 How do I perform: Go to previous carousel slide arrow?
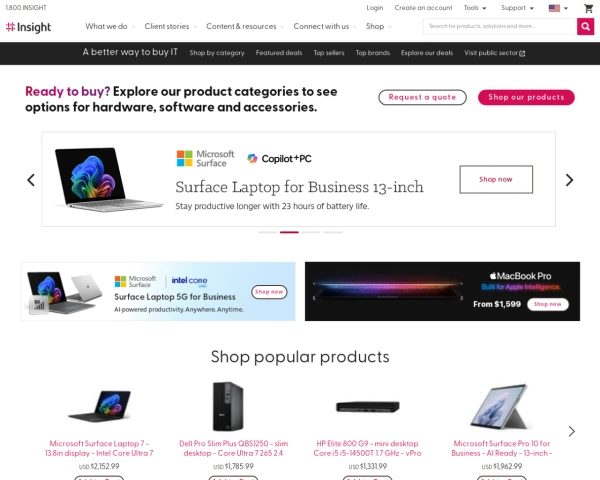[x=31, y=180]
